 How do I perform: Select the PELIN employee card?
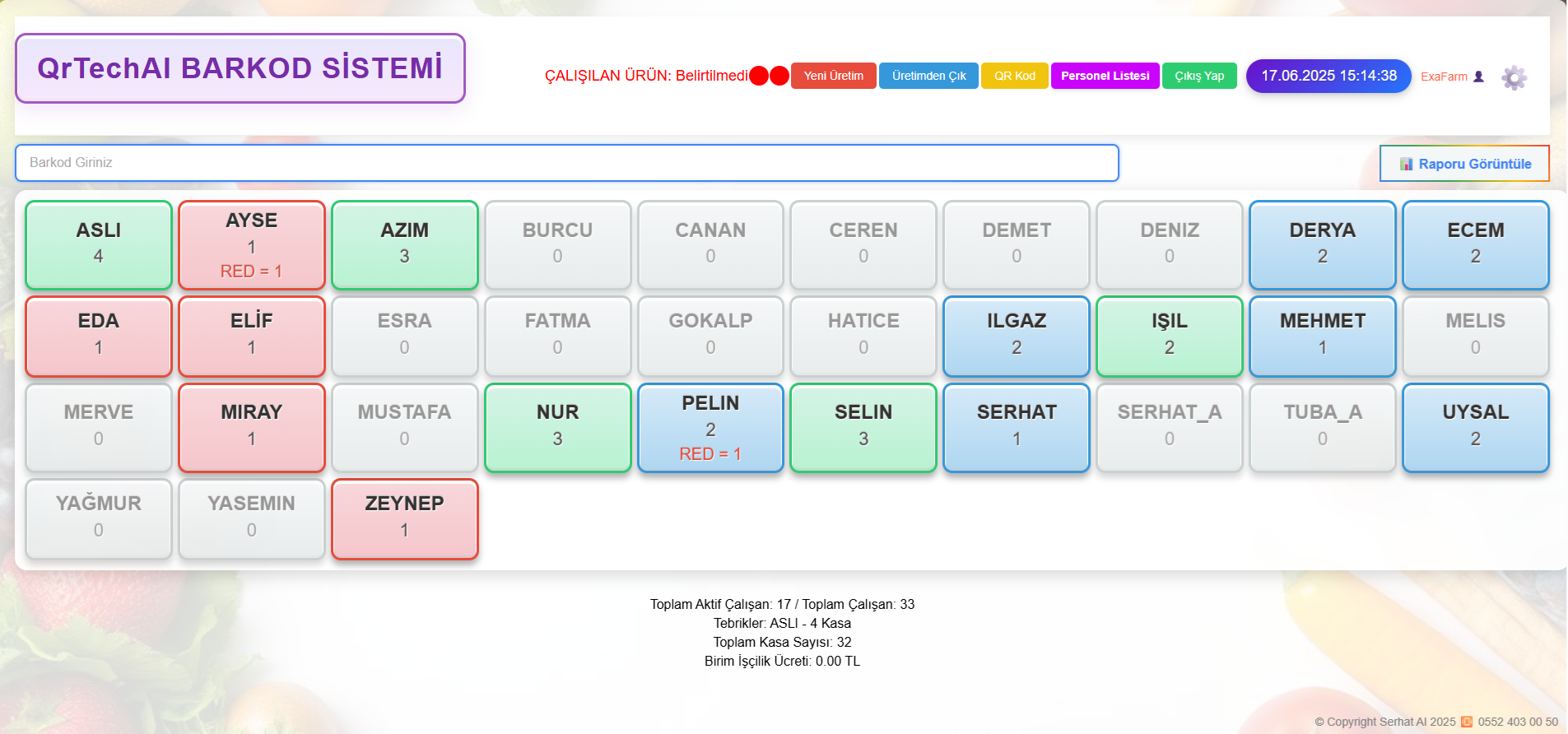point(710,428)
